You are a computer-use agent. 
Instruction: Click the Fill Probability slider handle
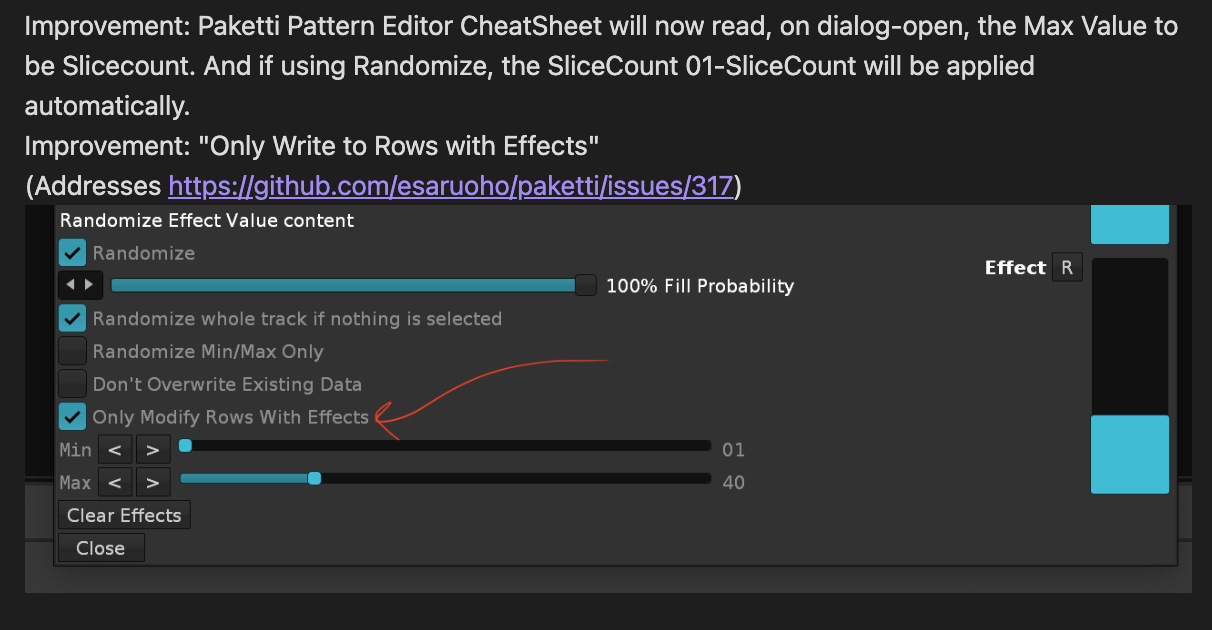tap(586, 286)
